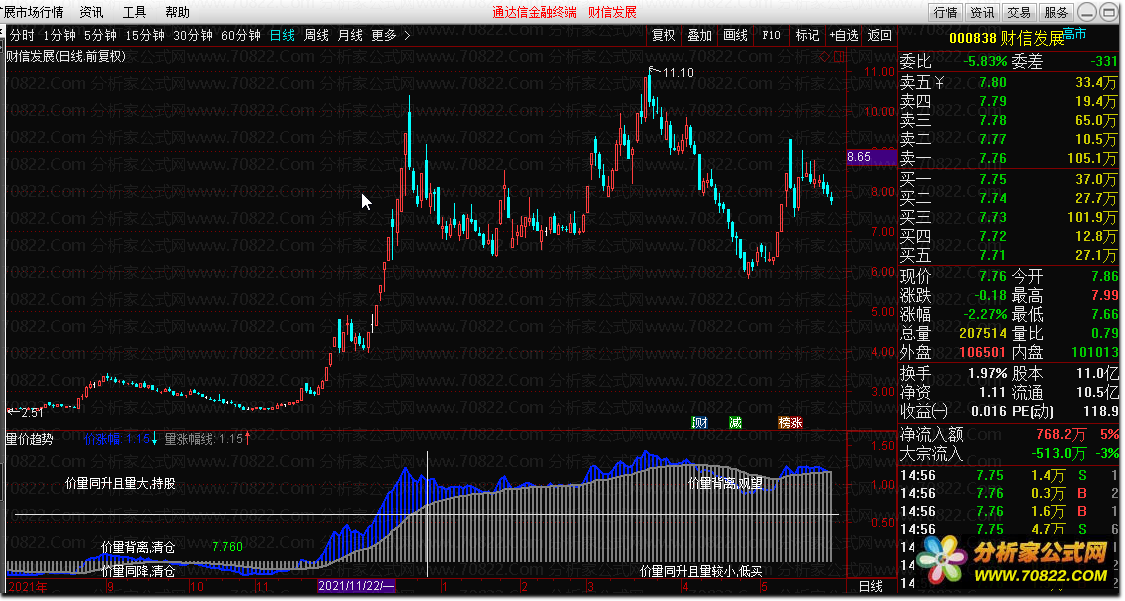1125x601 pixels.
Task: Click the right chevron after 更多
Action: click(407, 35)
